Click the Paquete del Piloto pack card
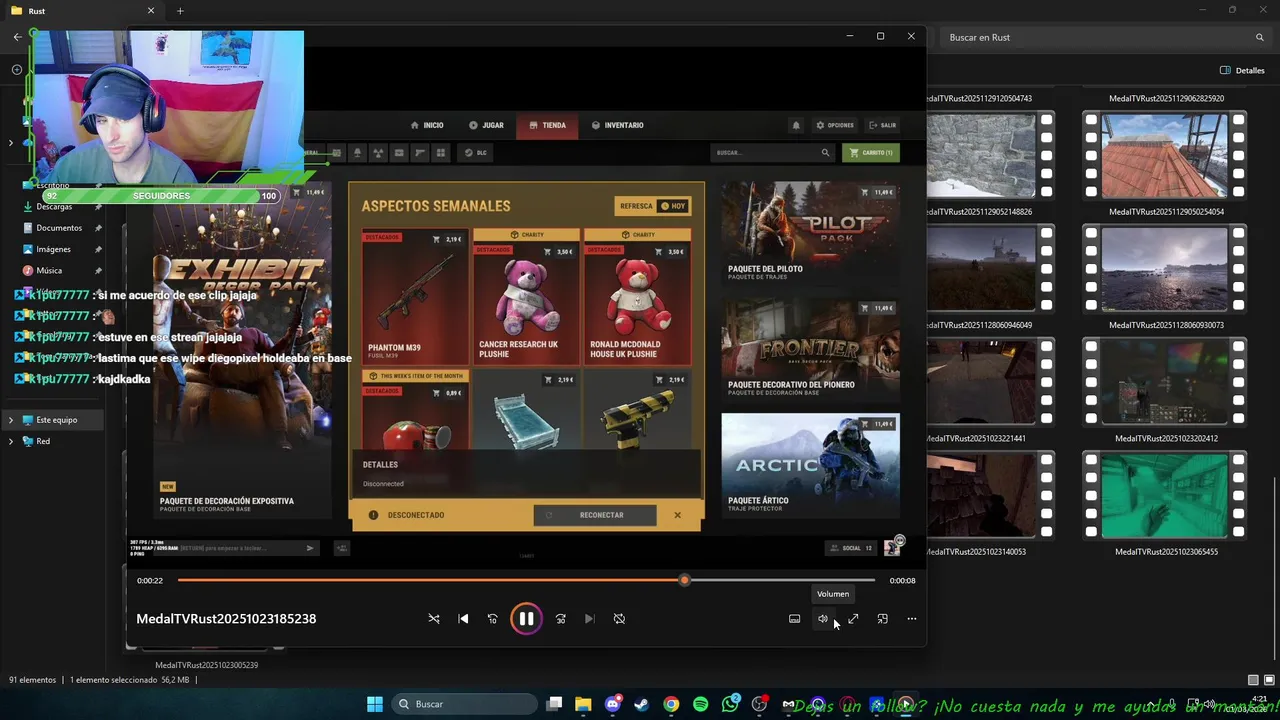The height and width of the screenshot is (720, 1280). tap(810, 233)
